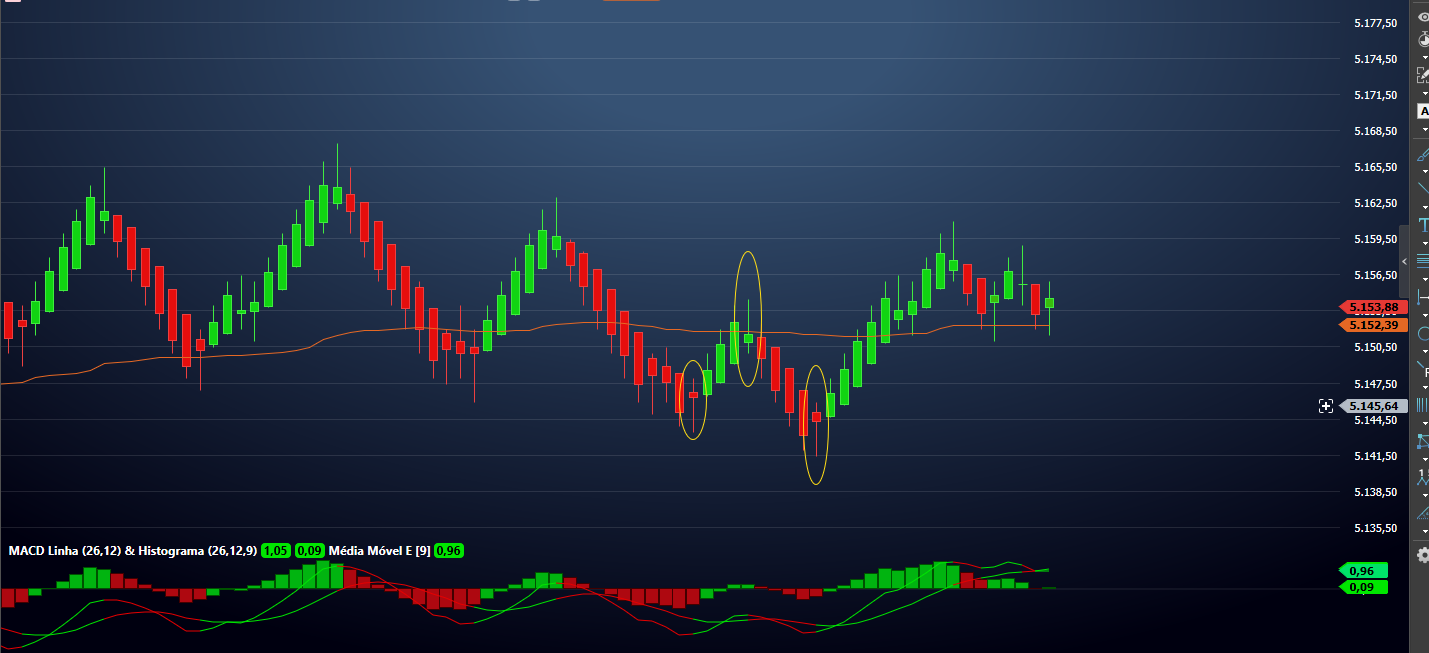The height and width of the screenshot is (653, 1429).
Task: Open dropdown arrow below horizontal lines tool
Action: tap(1424, 278)
